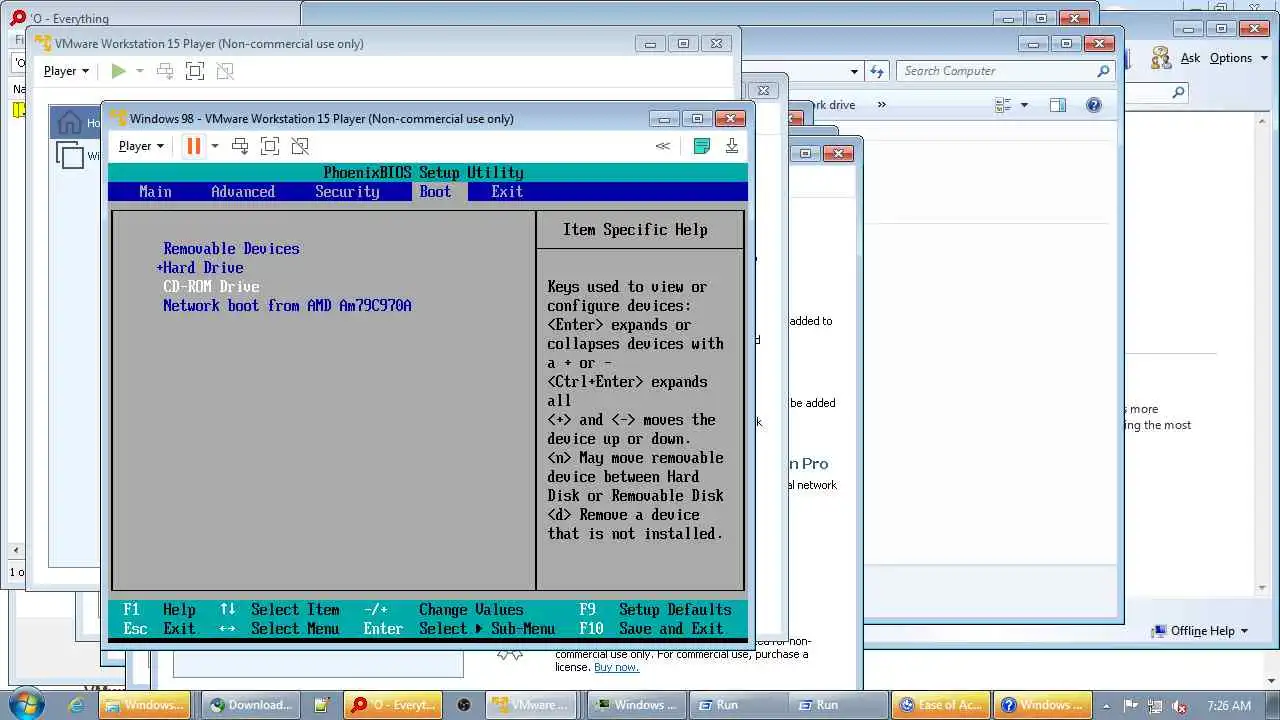Click change view icon in Explorer toolbar
Viewport: 1280px width, 720px height.
[x=1004, y=105]
